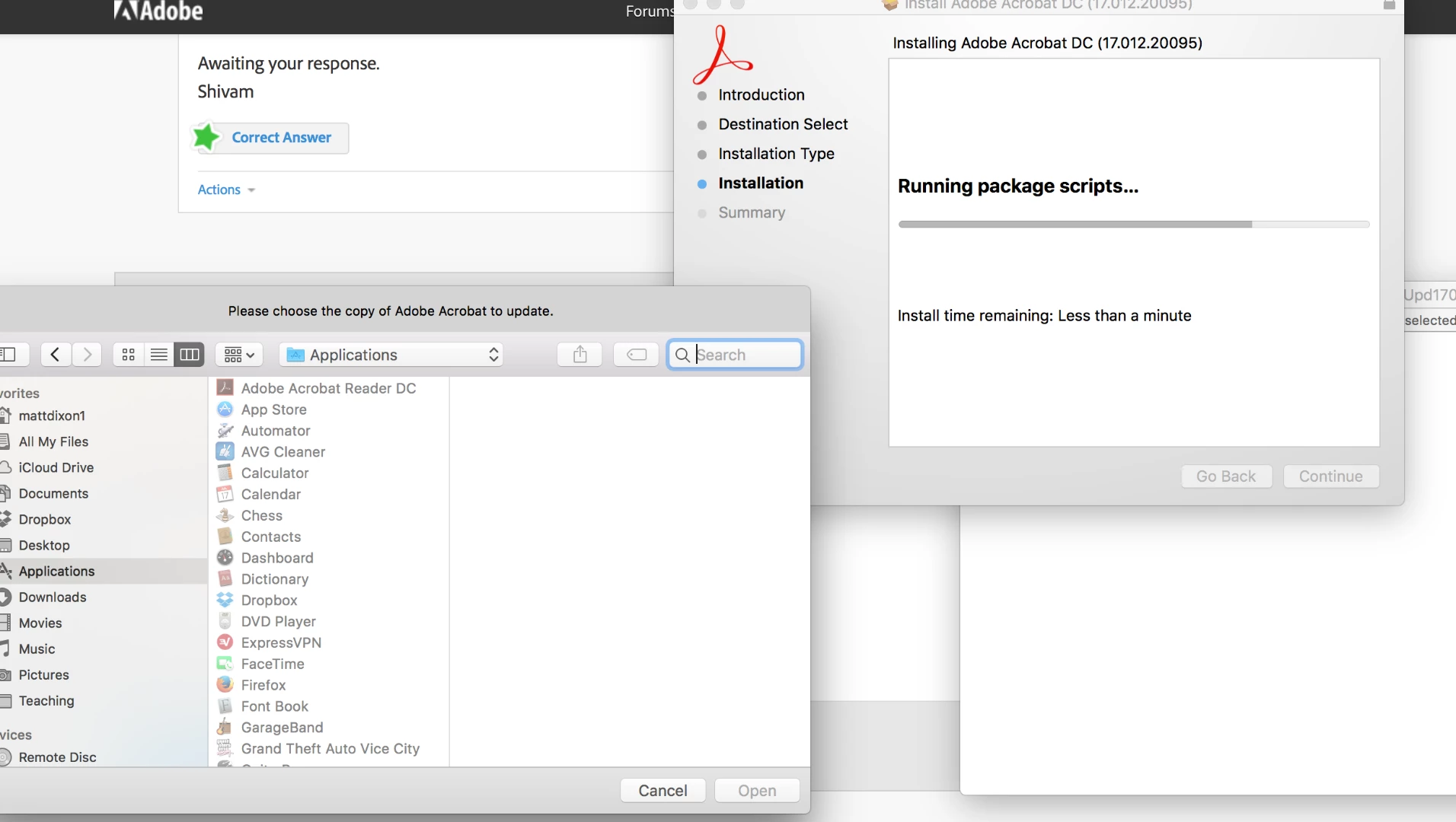Click the Adobe logo in browser header

point(158,11)
